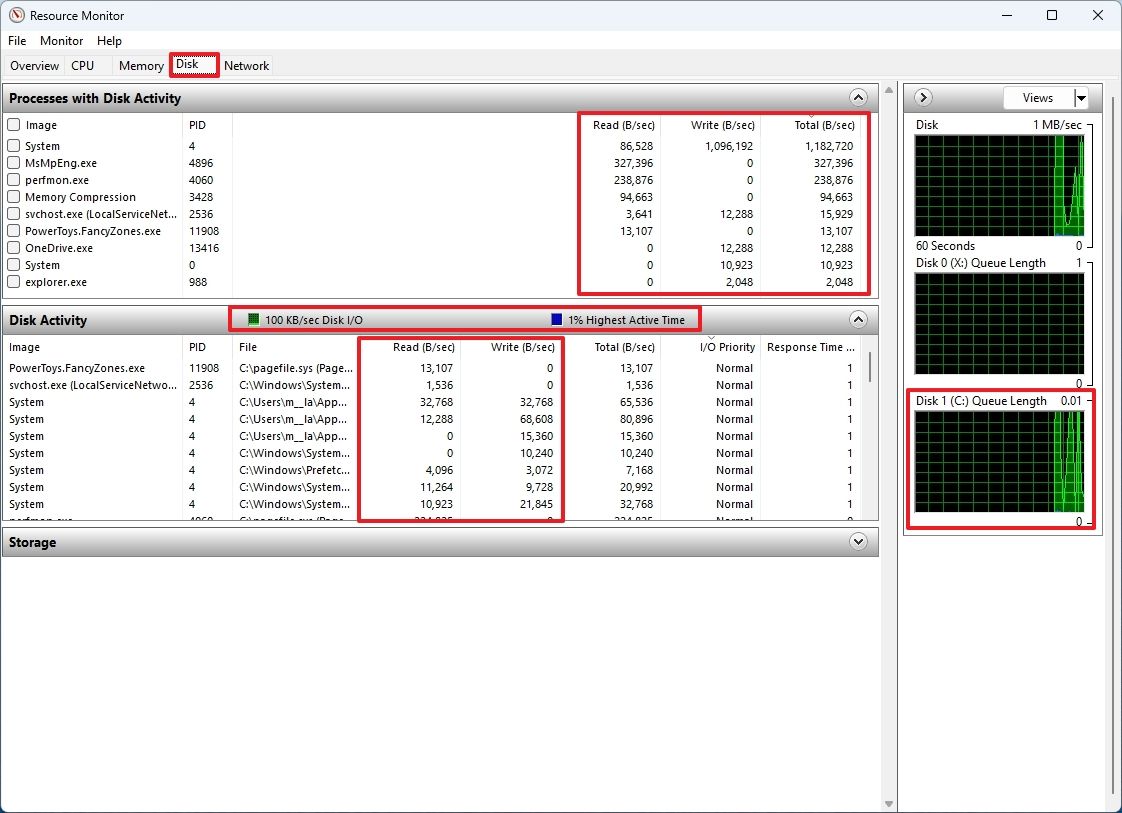
Task: Click the vertical scrollbar down arrow
Action: click(x=888, y=802)
